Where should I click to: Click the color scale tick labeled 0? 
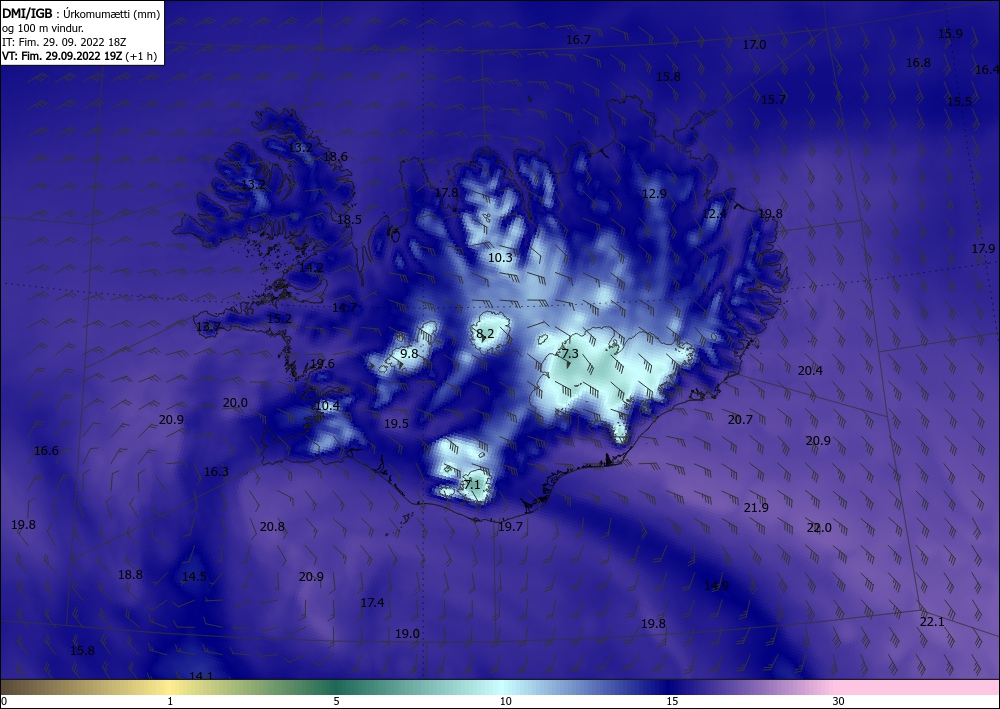4,701
